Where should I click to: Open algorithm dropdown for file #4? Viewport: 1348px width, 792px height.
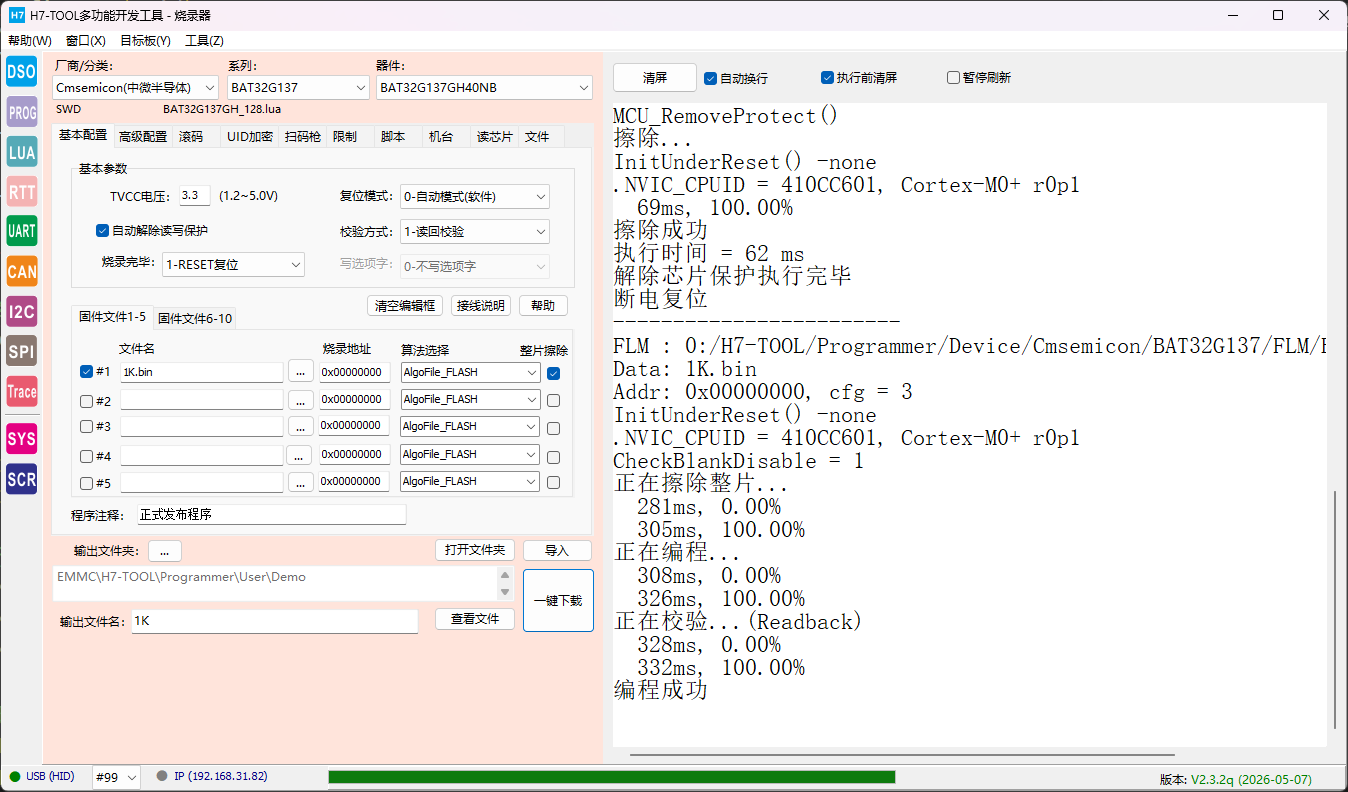[470, 454]
